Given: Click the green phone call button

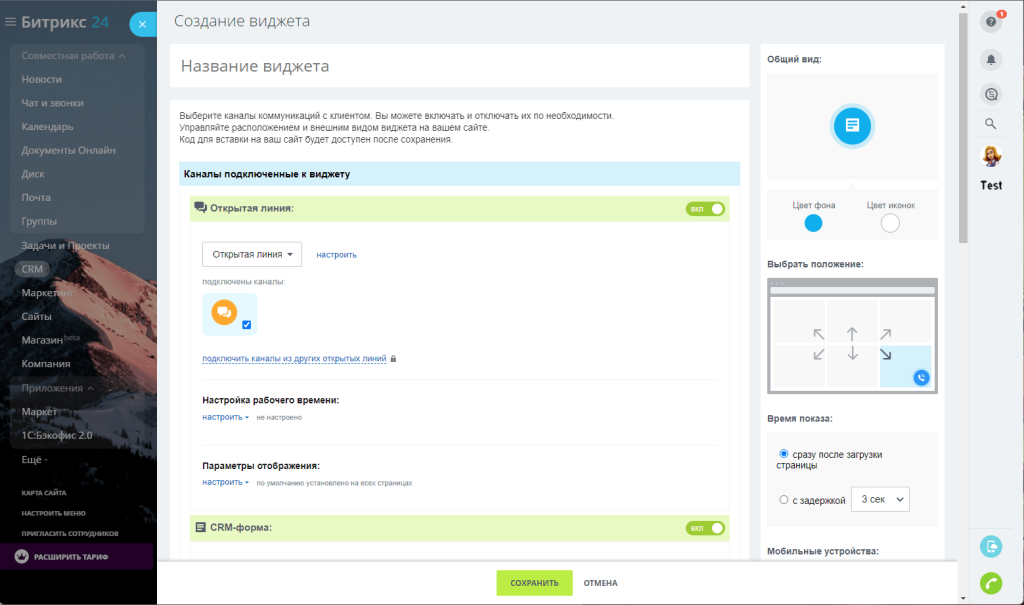Looking at the screenshot, I should (x=991, y=583).
